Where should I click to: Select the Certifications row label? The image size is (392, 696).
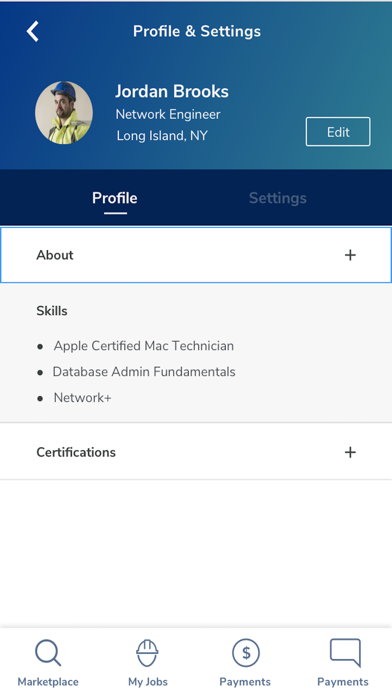pyautogui.click(x=76, y=452)
